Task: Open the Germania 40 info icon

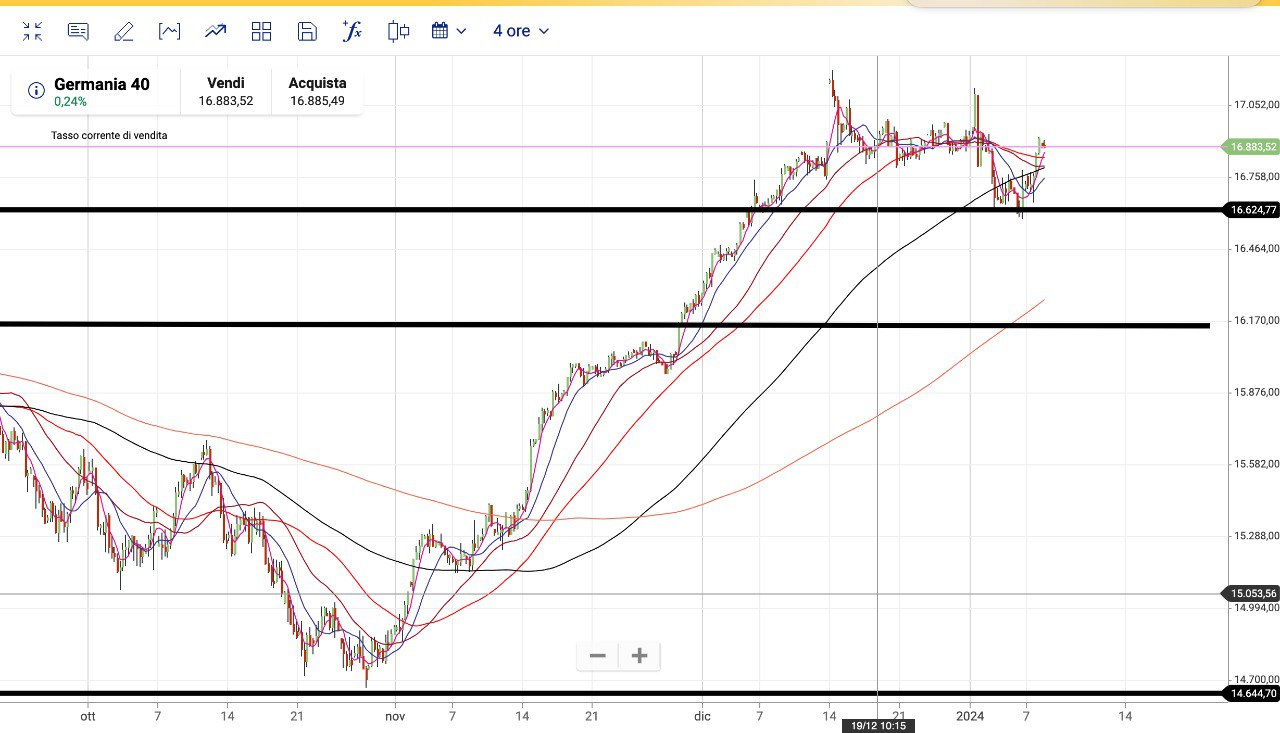Action: point(36,91)
